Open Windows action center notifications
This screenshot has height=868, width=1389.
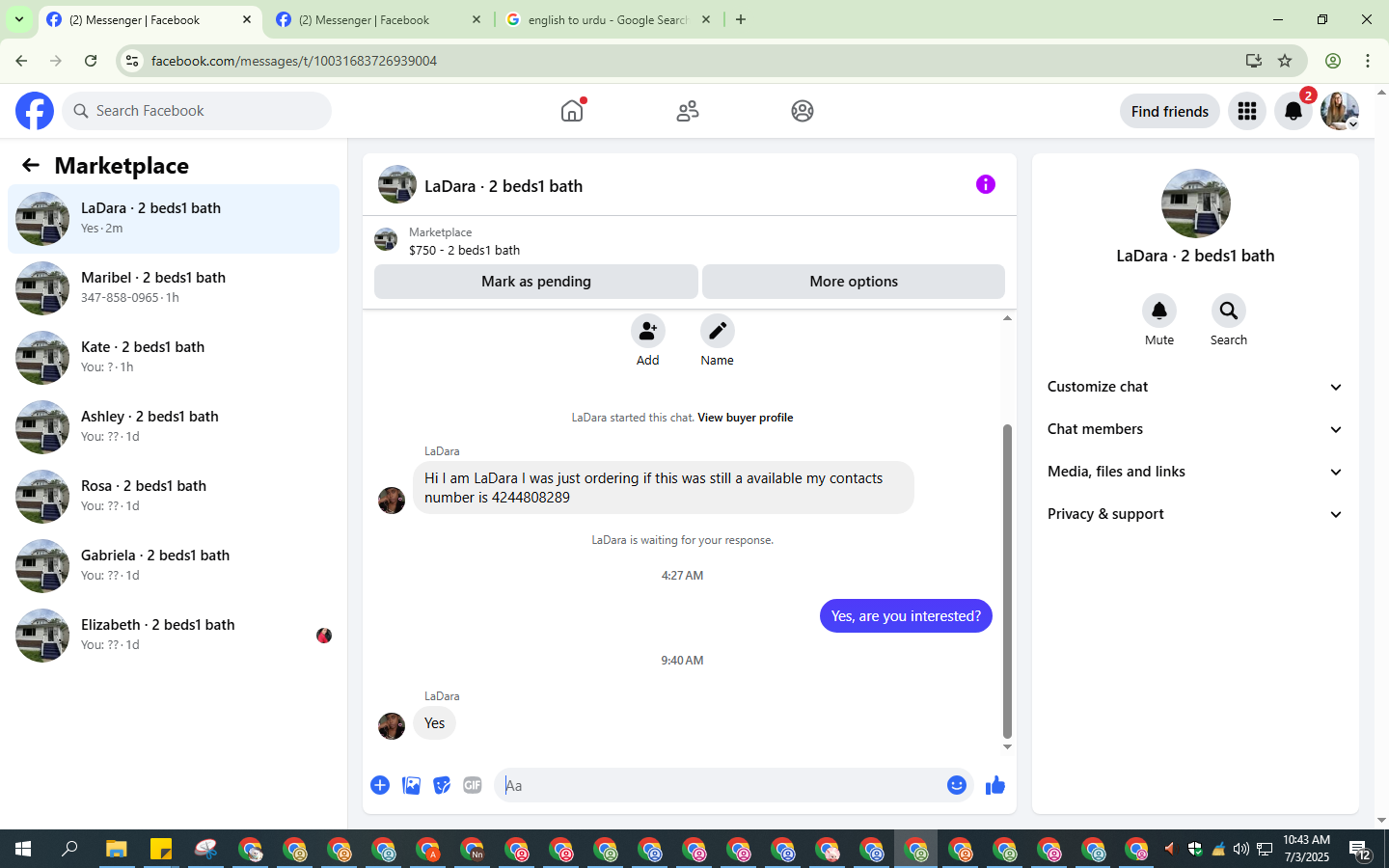pyautogui.click(x=1360, y=849)
